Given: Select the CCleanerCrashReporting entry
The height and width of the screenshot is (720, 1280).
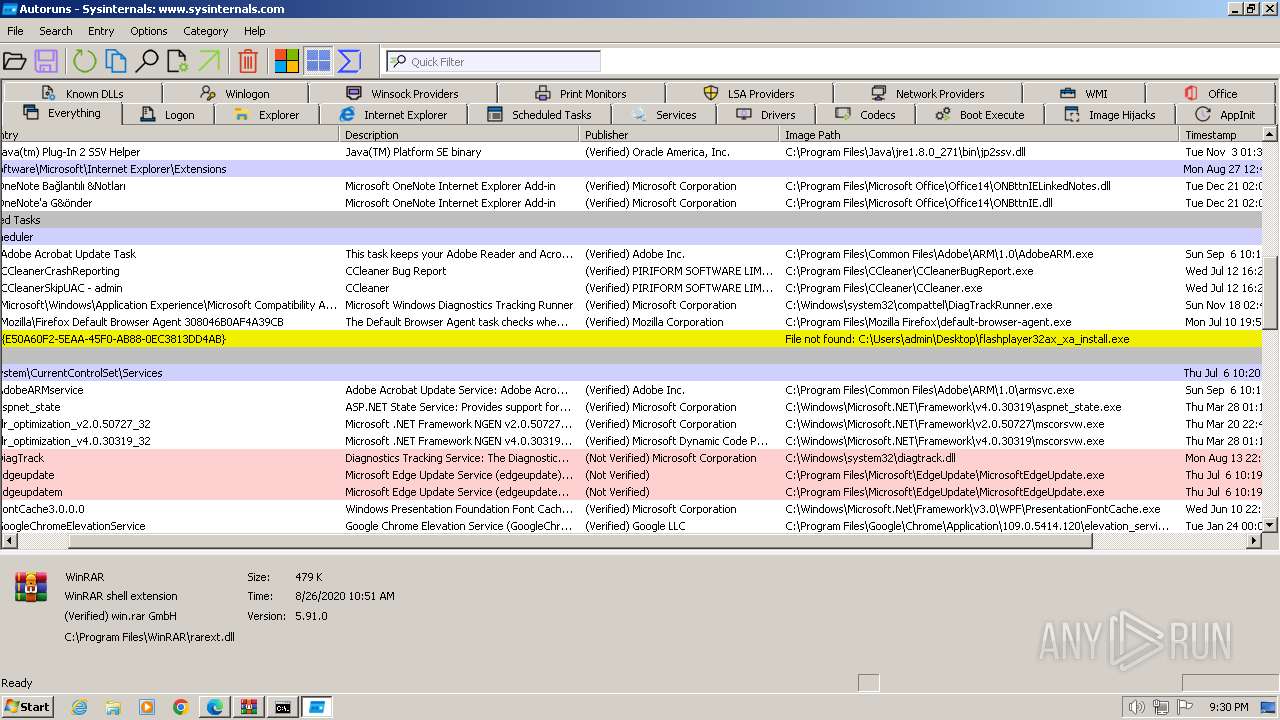Looking at the screenshot, I should (x=631, y=271).
